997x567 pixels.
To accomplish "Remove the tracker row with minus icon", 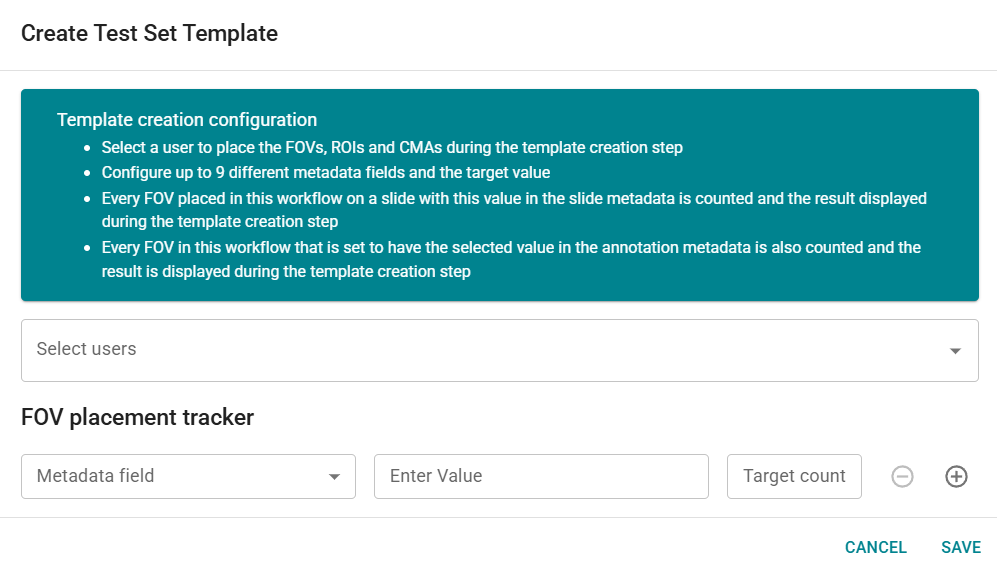I will tap(902, 477).
